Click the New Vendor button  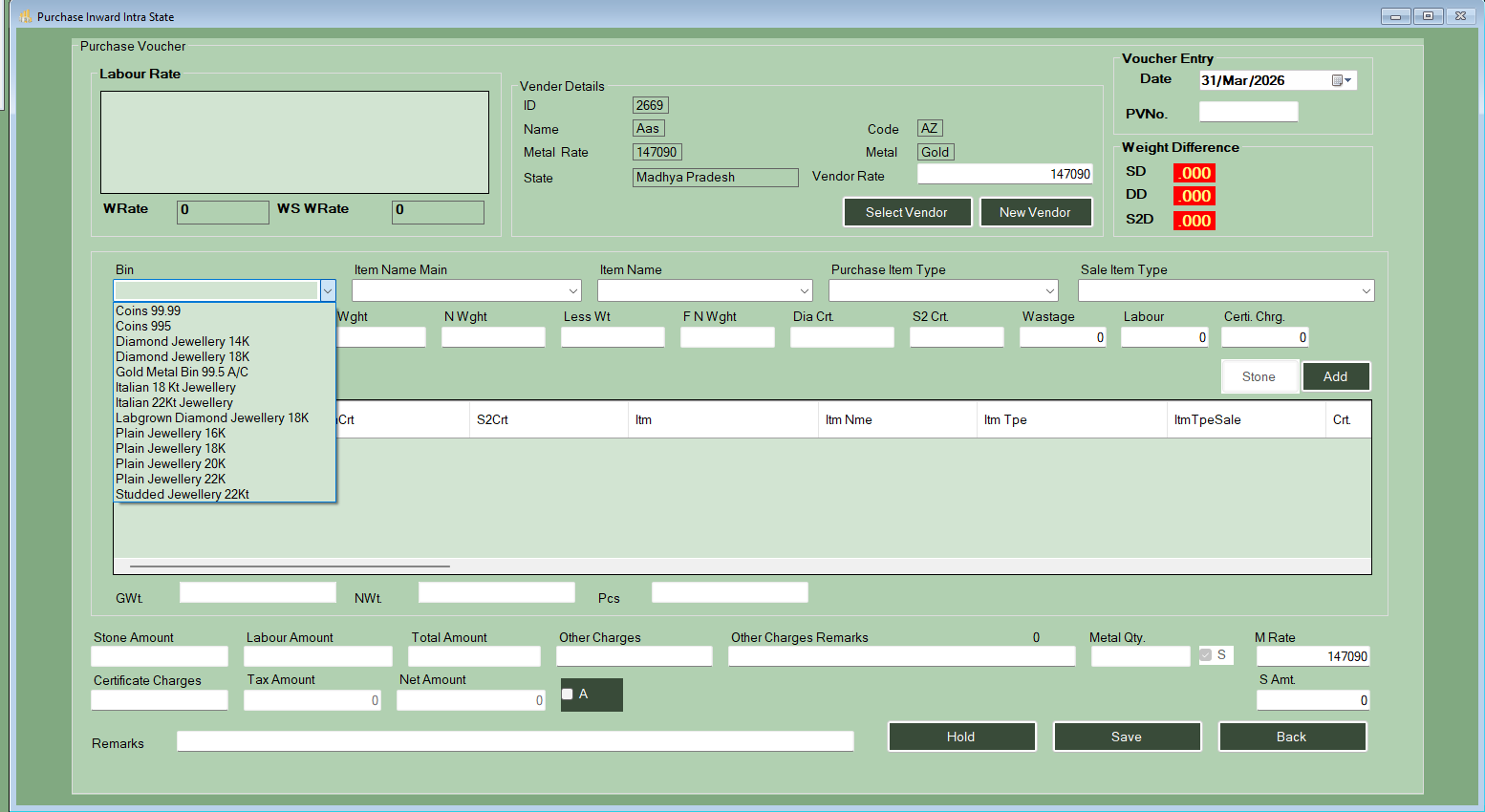click(x=1036, y=212)
